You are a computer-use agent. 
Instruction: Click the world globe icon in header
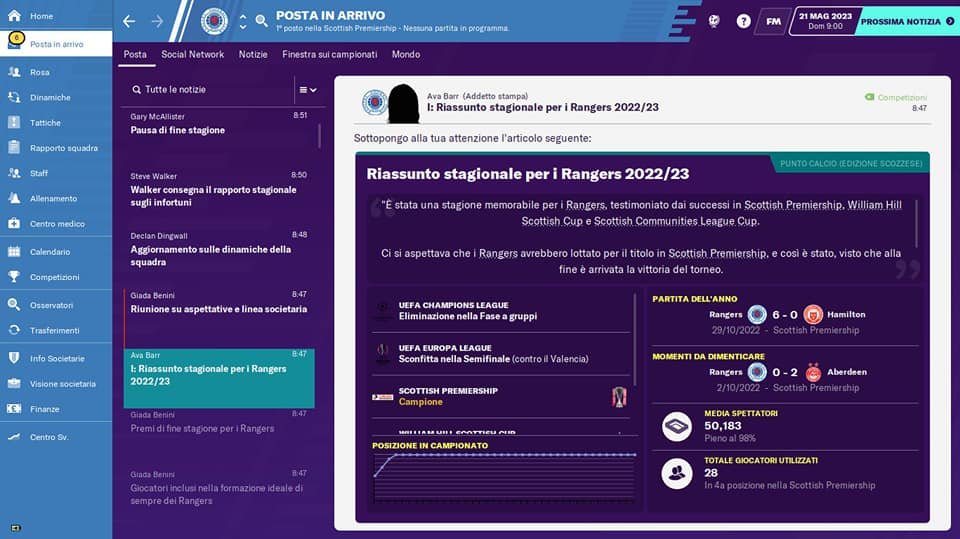(714, 21)
